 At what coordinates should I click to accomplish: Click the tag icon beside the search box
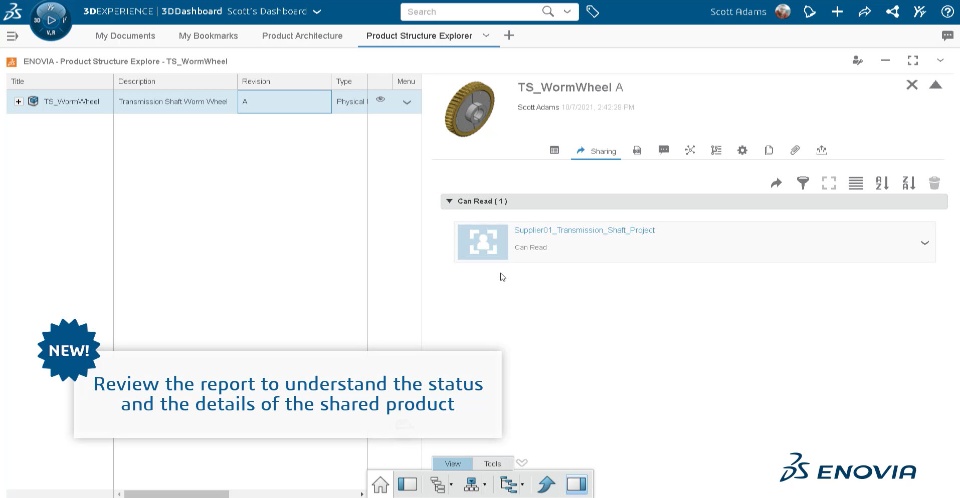[x=593, y=11]
